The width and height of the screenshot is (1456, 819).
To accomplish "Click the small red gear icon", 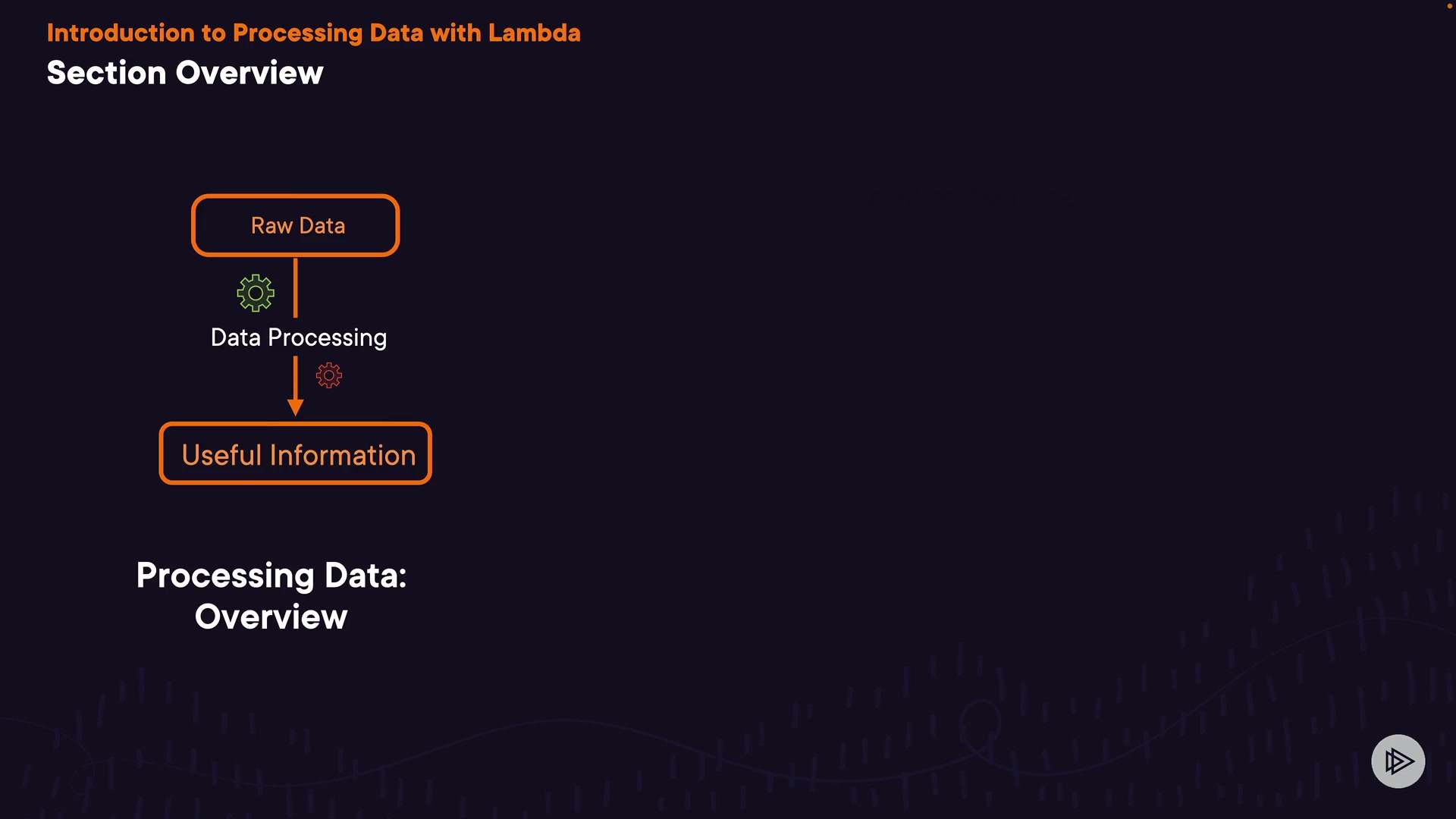I will 329,375.
